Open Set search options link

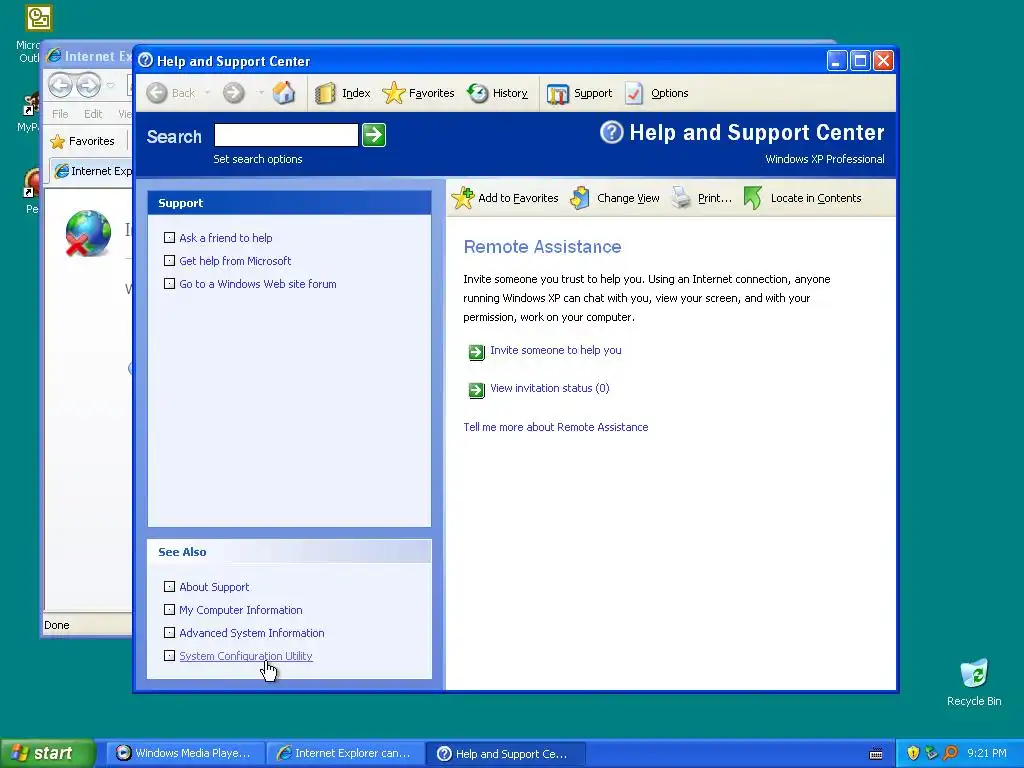point(257,159)
